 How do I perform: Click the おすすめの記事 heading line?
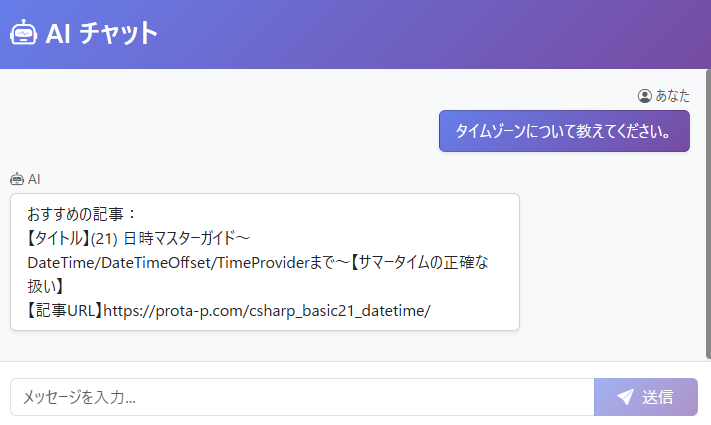point(82,214)
